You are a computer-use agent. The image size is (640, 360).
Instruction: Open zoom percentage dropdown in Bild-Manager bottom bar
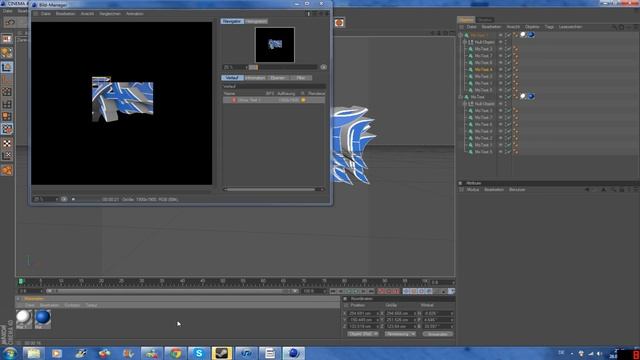pyautogui.click(x=46, y=199)
